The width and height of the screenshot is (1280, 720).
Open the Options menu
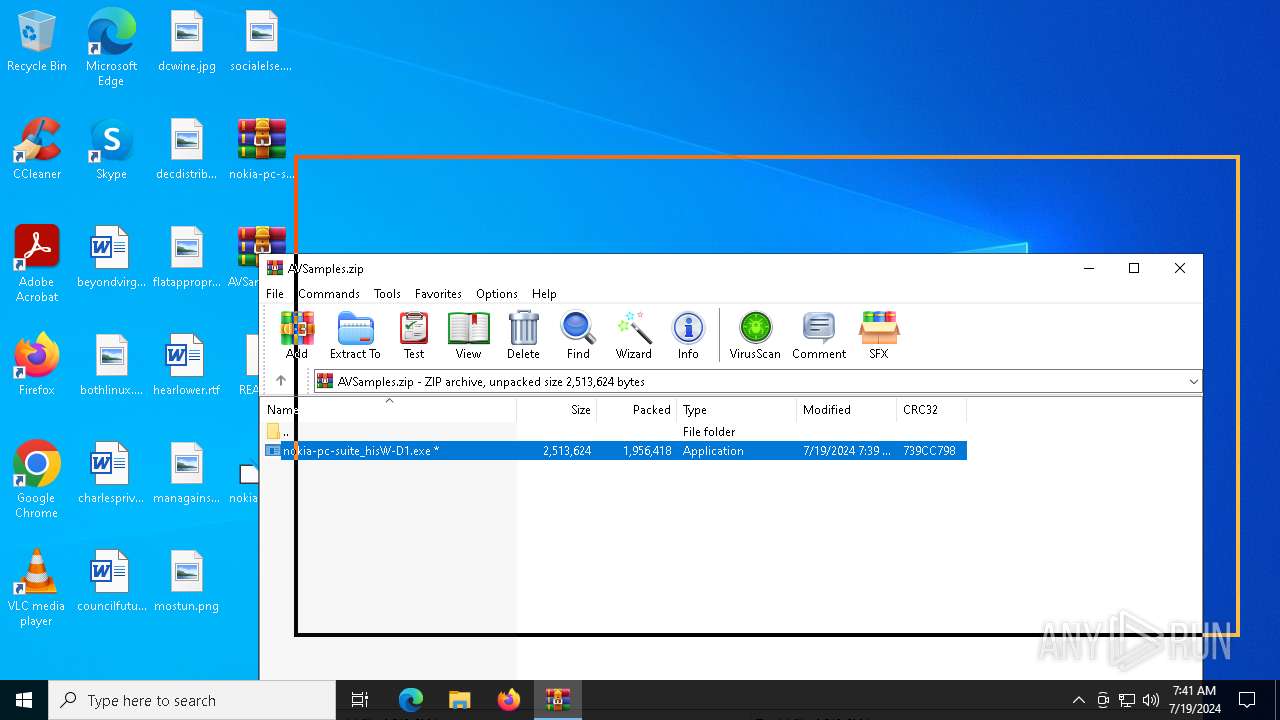pos(497,294)
